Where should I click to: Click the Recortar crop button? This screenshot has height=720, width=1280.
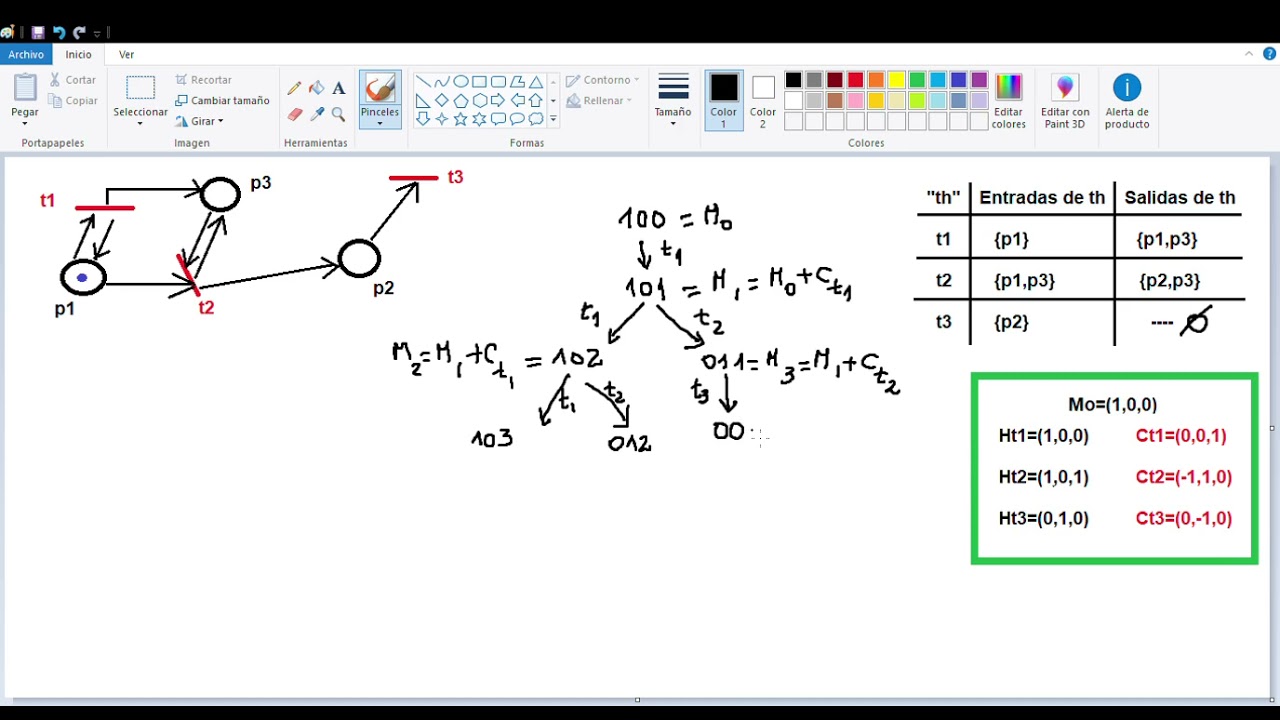click(x=203, y=80)
